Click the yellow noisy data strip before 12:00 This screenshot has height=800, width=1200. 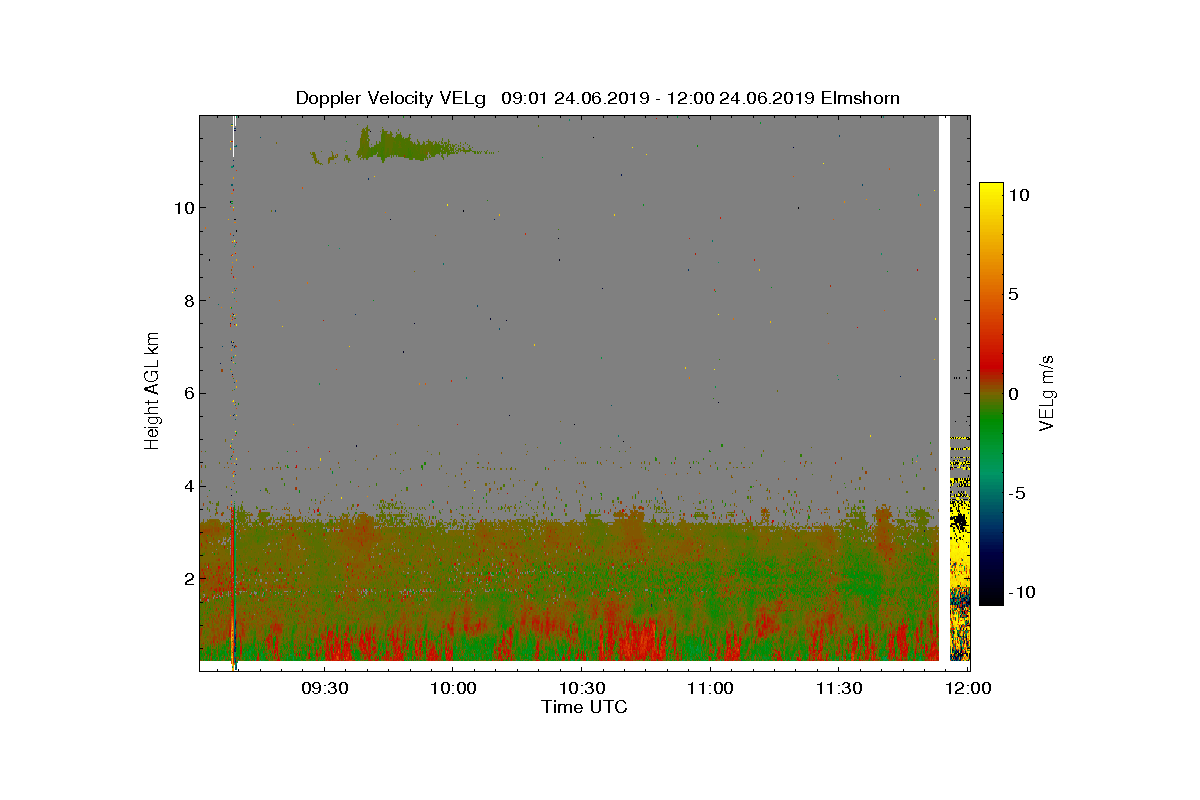coord(960,548)
